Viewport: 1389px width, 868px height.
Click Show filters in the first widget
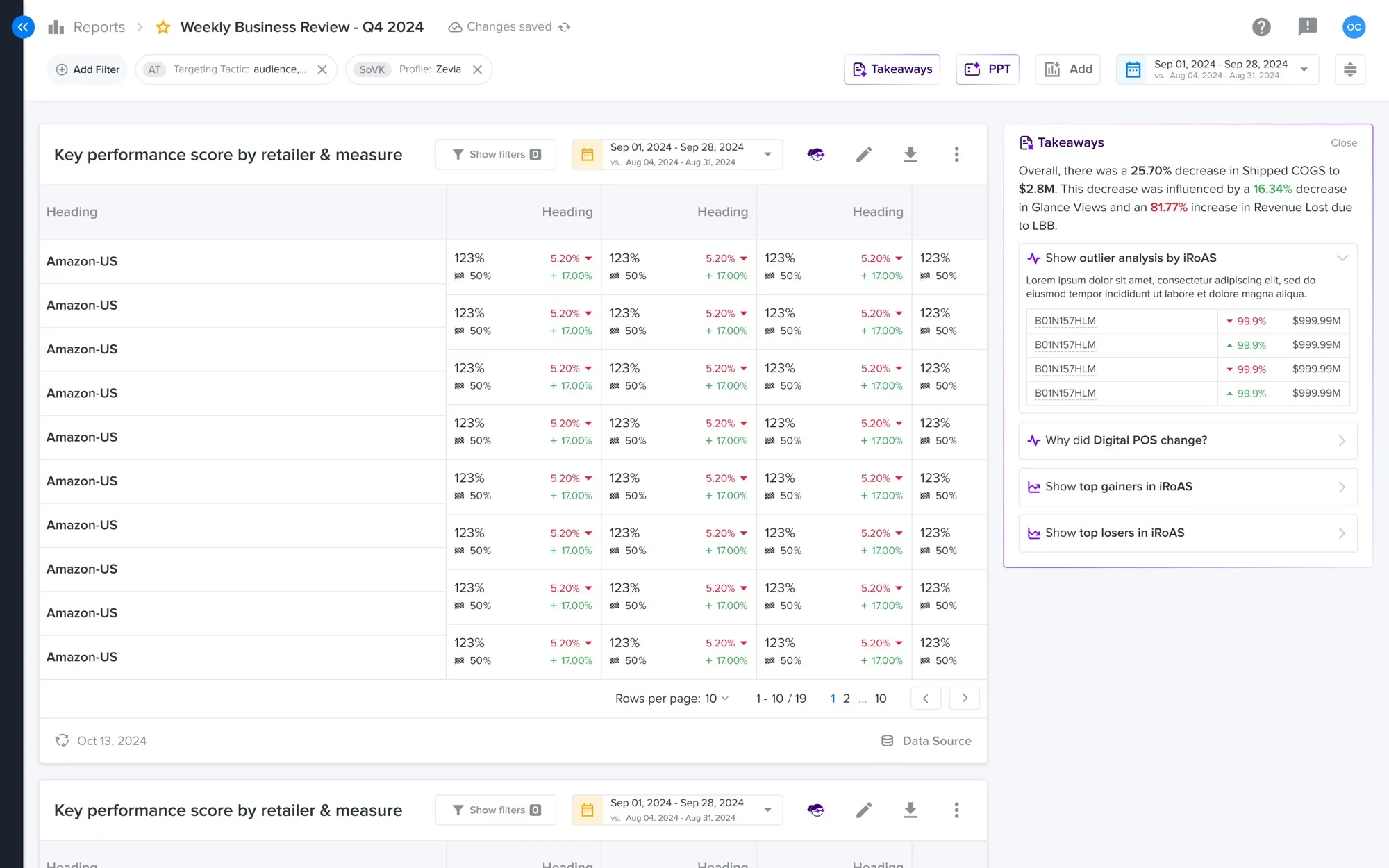click(496, 154)
